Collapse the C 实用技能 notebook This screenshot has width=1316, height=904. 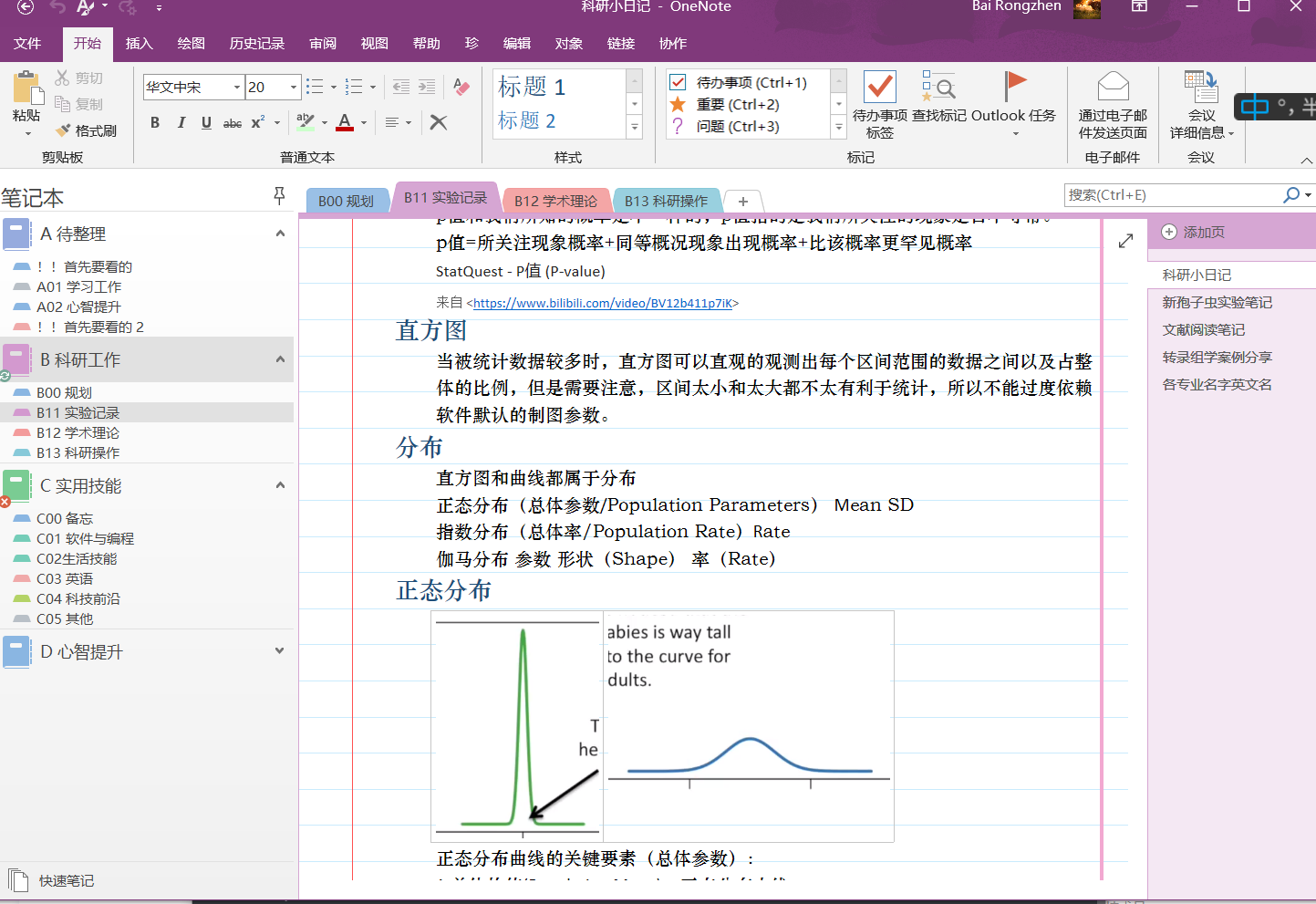pyautogui.click(x=280, y=485)
